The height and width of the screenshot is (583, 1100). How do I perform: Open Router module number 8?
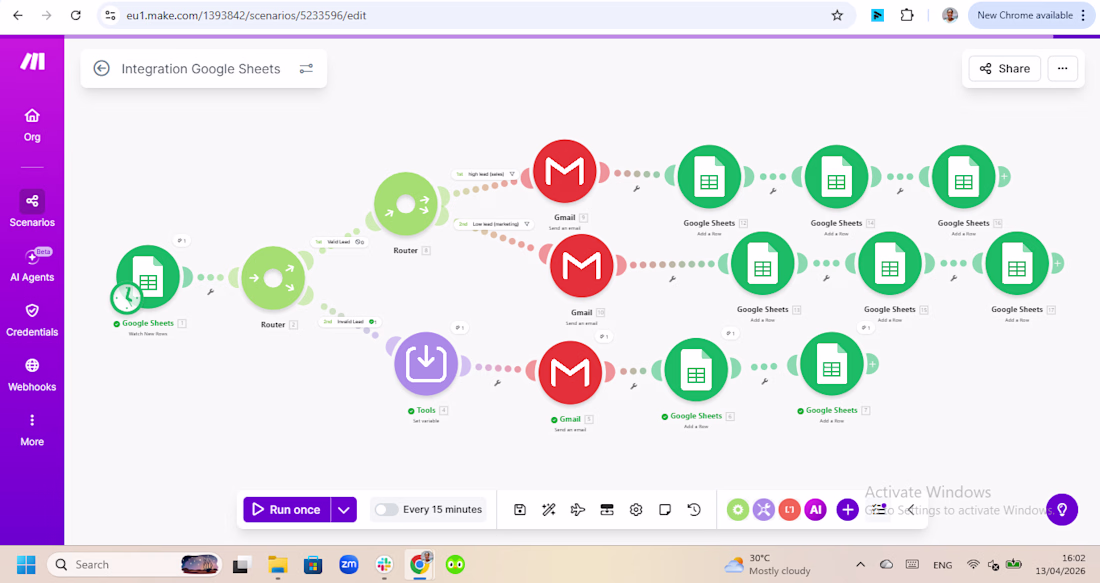(x=405, y=203)
